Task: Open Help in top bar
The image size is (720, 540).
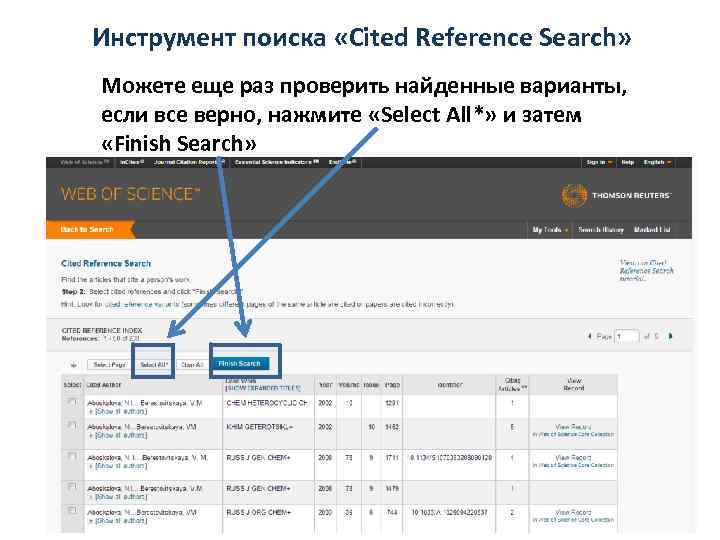Action: (x=628, y=163)
